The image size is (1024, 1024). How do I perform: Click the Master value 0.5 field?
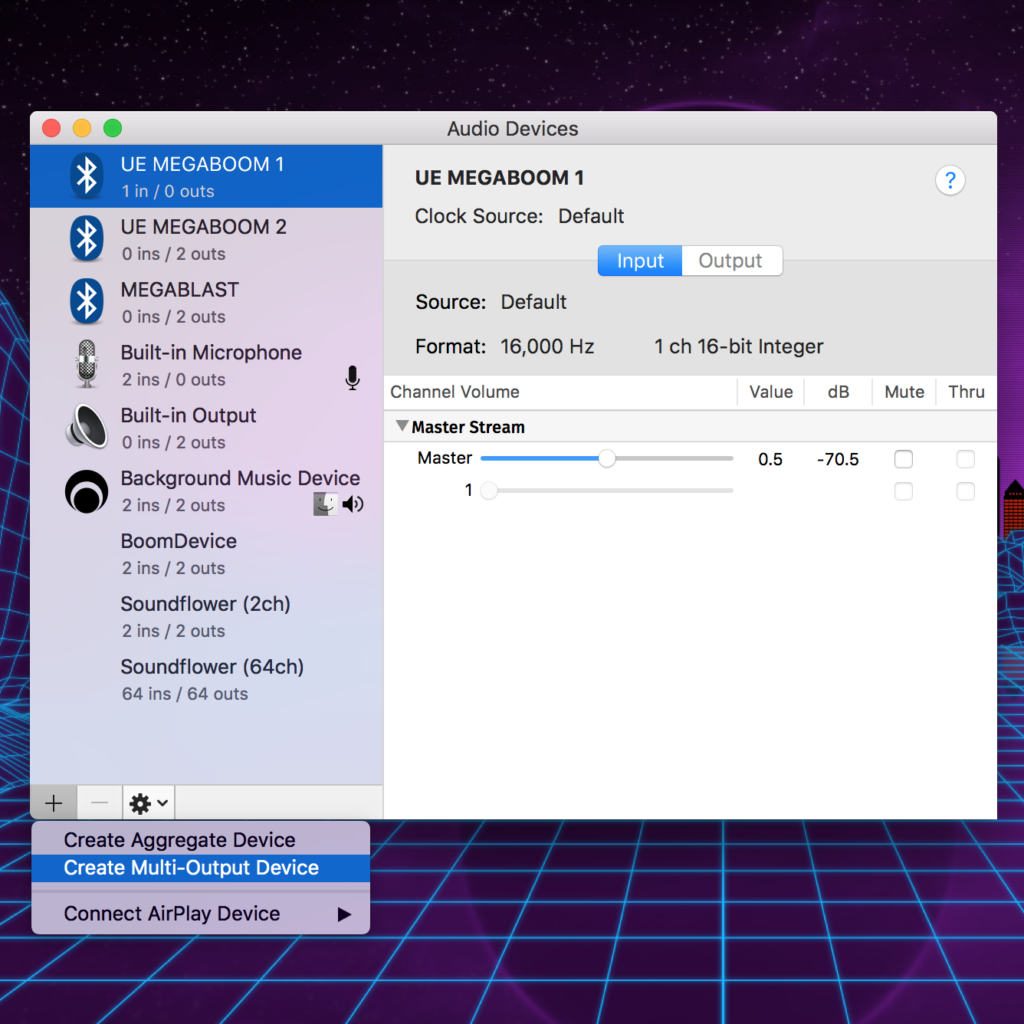pos(770,459)
